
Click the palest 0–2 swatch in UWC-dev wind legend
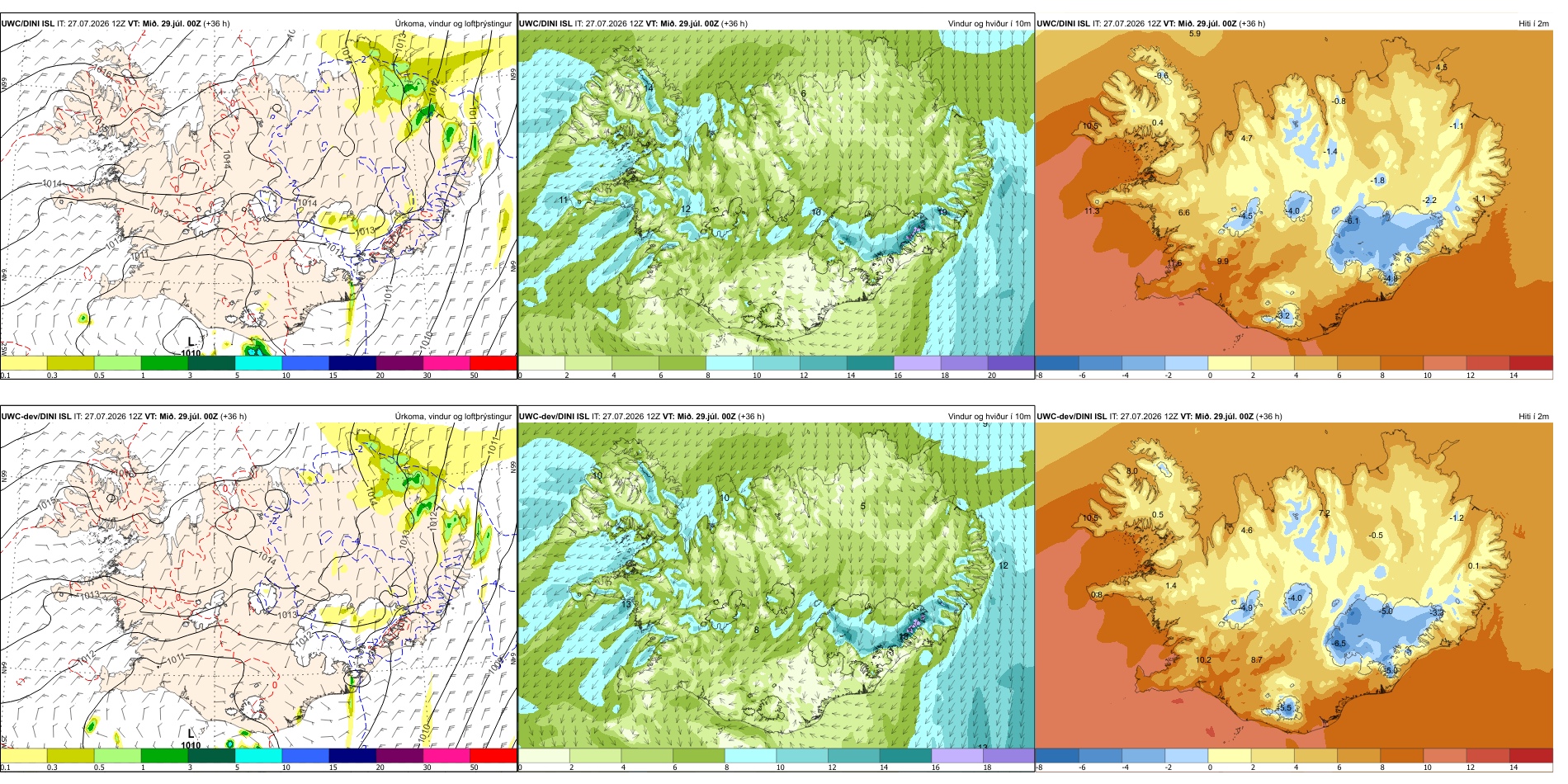coord(544,755)
